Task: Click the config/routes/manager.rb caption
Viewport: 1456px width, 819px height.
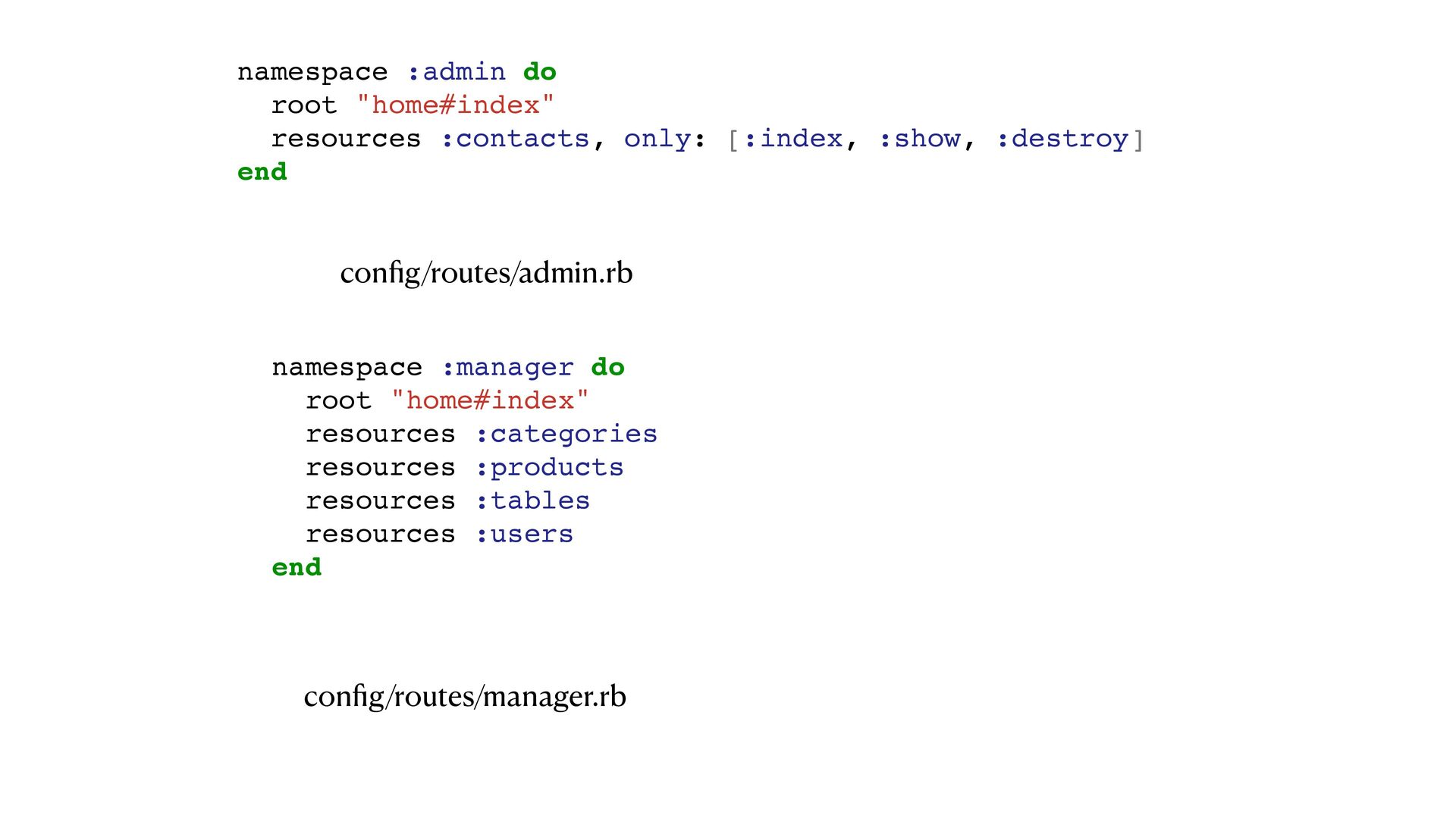Action: 465,696
